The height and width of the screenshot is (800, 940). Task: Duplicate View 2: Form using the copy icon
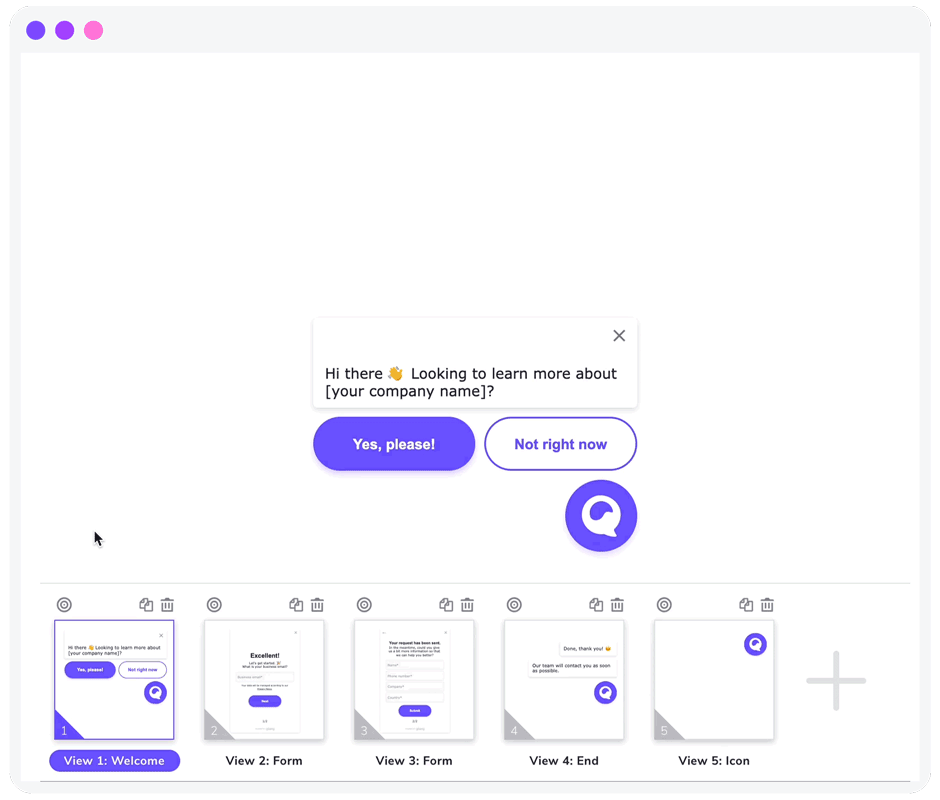(295, 604)
